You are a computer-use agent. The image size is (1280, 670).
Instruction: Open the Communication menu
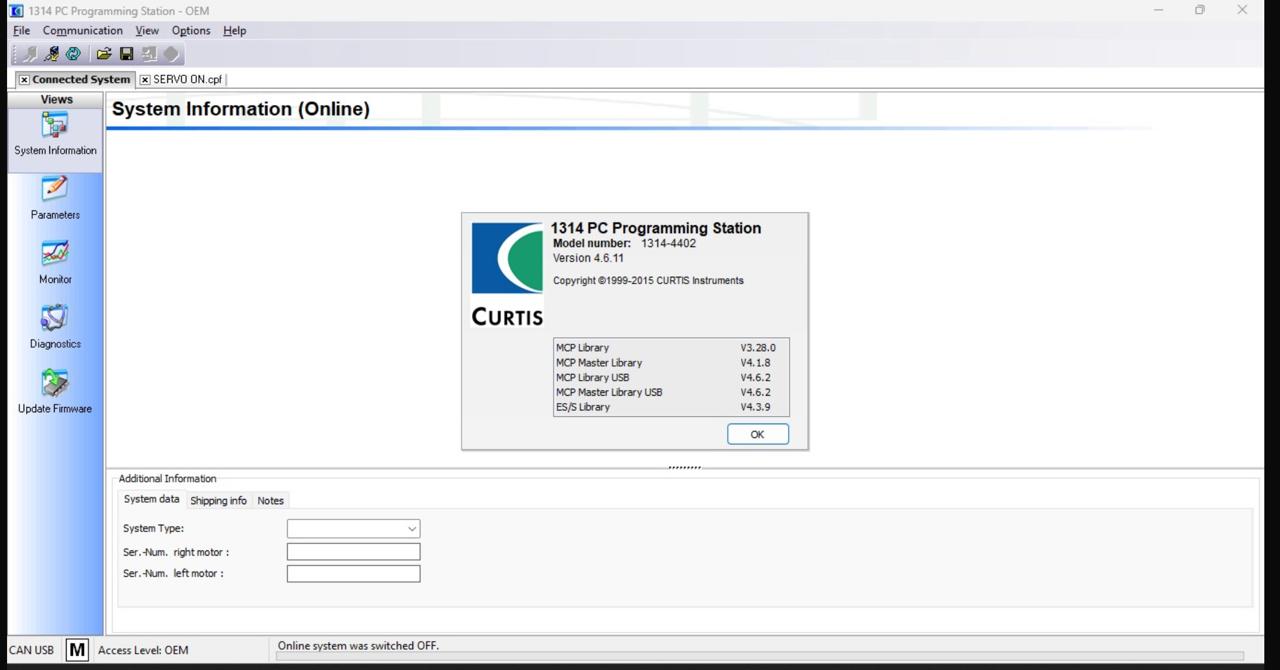click(82, 31)
